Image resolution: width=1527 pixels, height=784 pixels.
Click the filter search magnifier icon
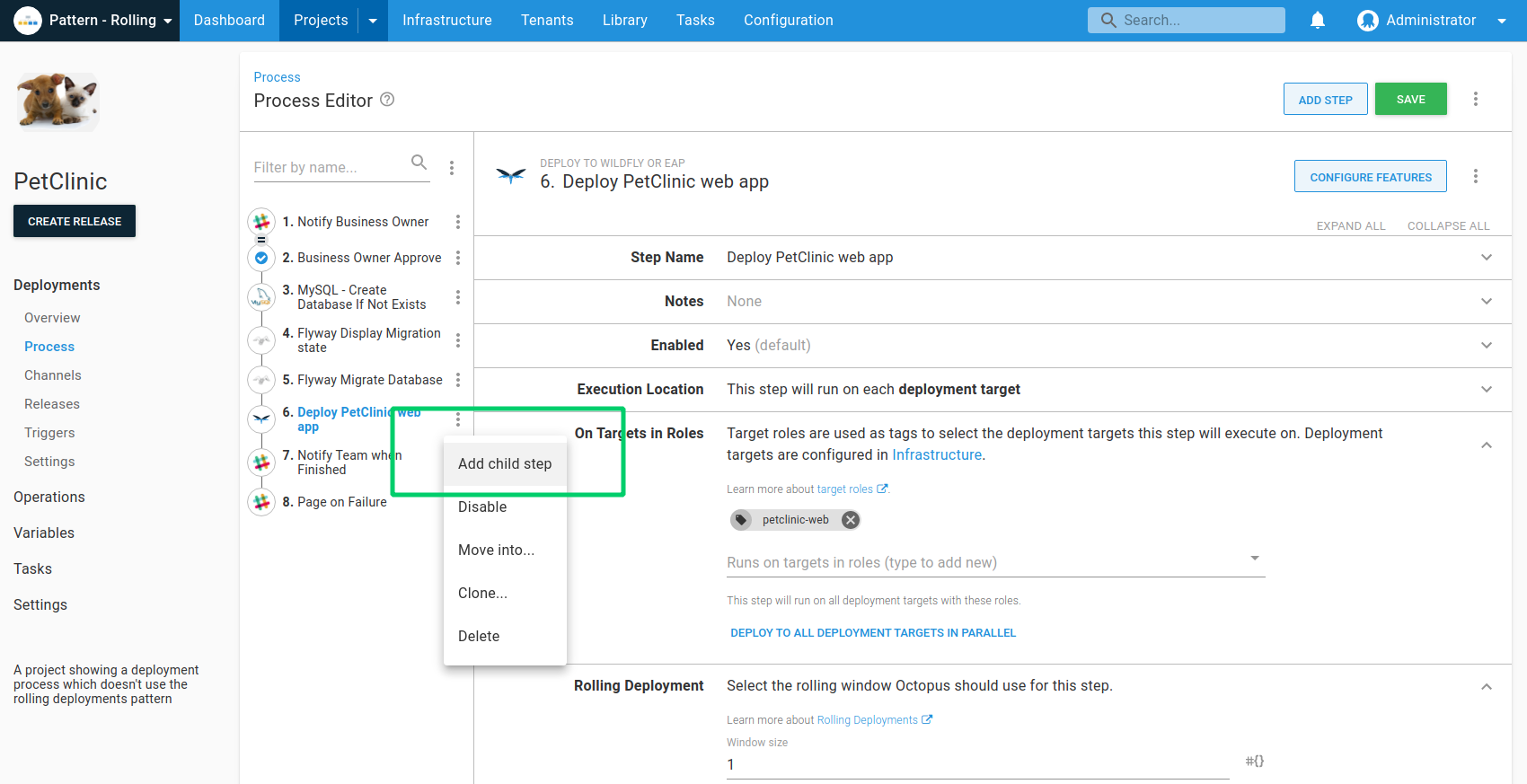coord(419,163)
